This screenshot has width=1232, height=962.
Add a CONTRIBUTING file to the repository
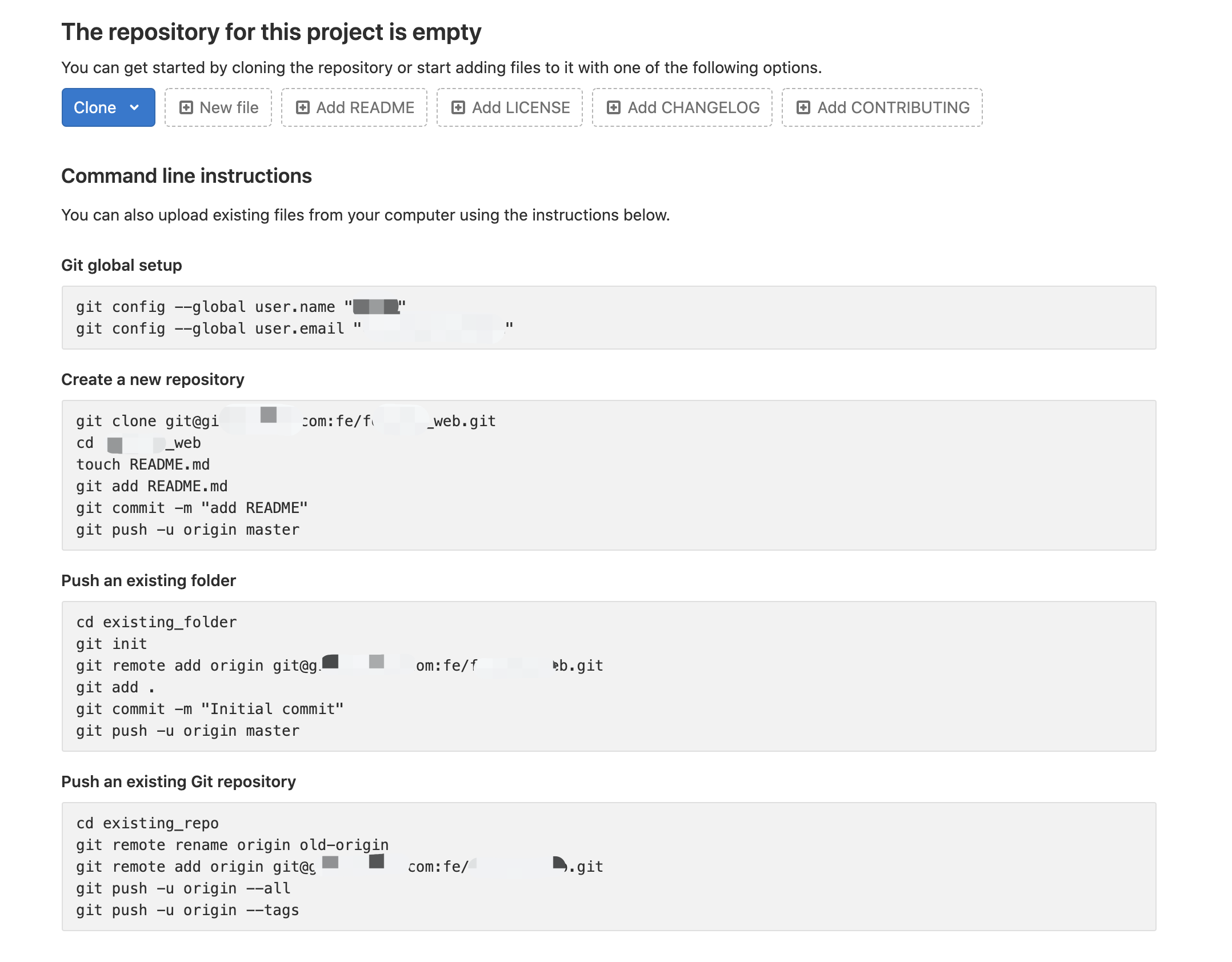coord(881,107)
